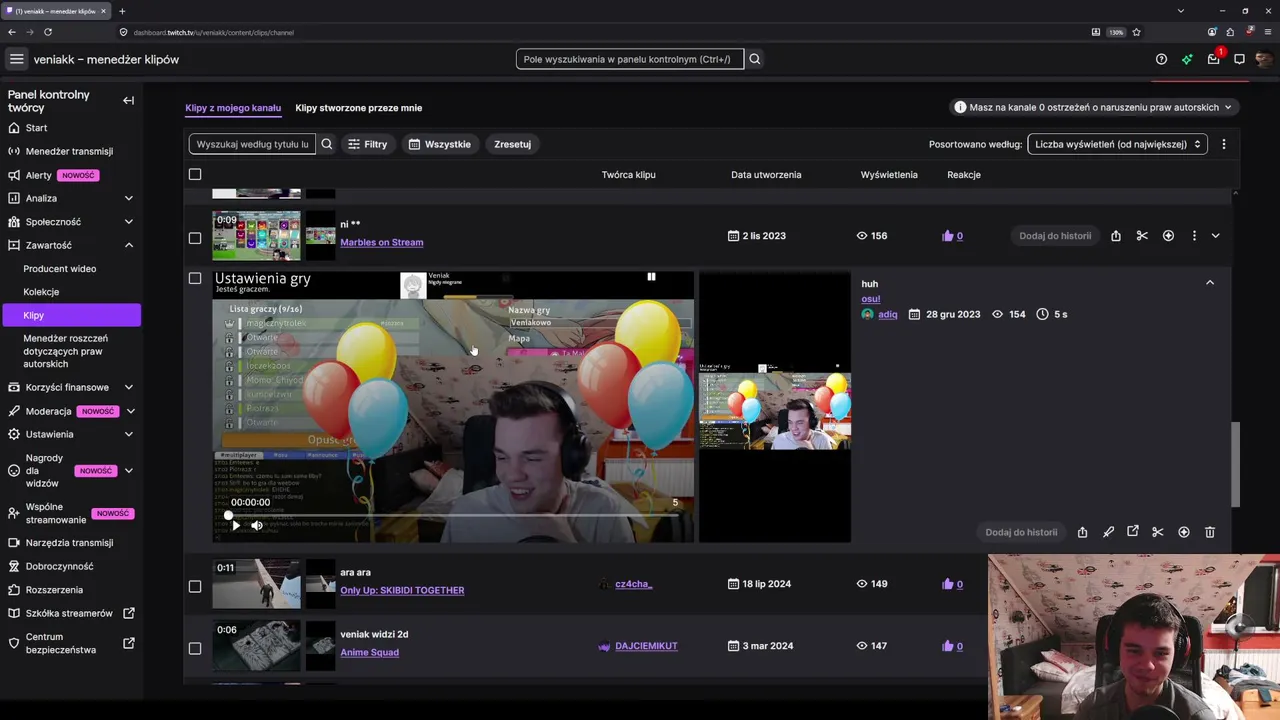Open the 'Only Up: SKIBIDI TOGETHER' link
The height and width of the screenshot is (720, 1280).
(402, 590)
